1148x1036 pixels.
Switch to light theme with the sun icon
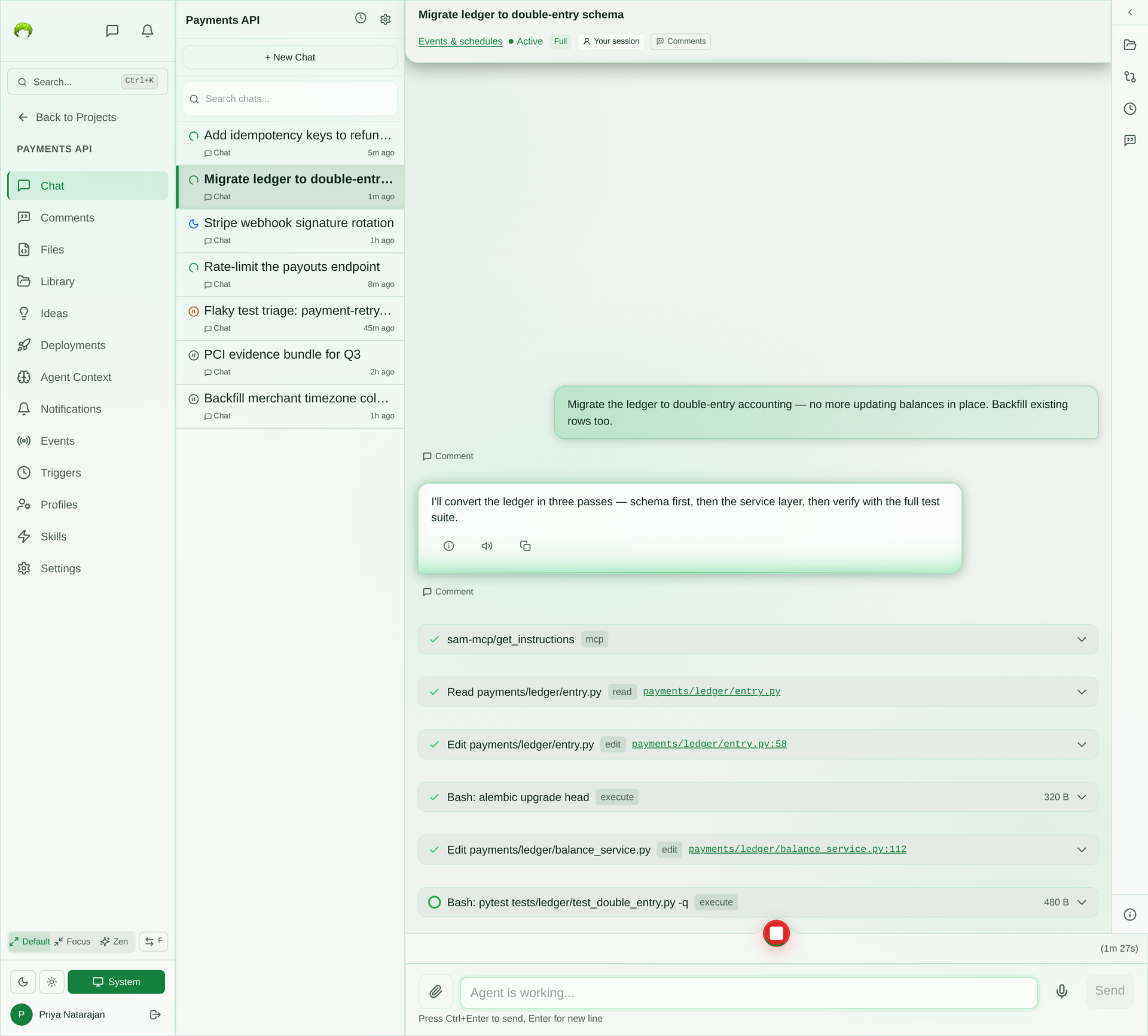click(x=52, y=982)
